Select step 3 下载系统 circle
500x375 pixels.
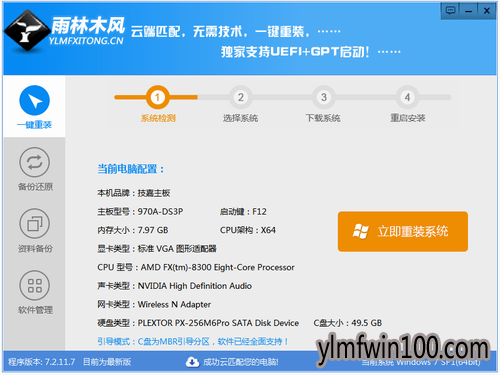pyautogui.click(x=324, y=97)
